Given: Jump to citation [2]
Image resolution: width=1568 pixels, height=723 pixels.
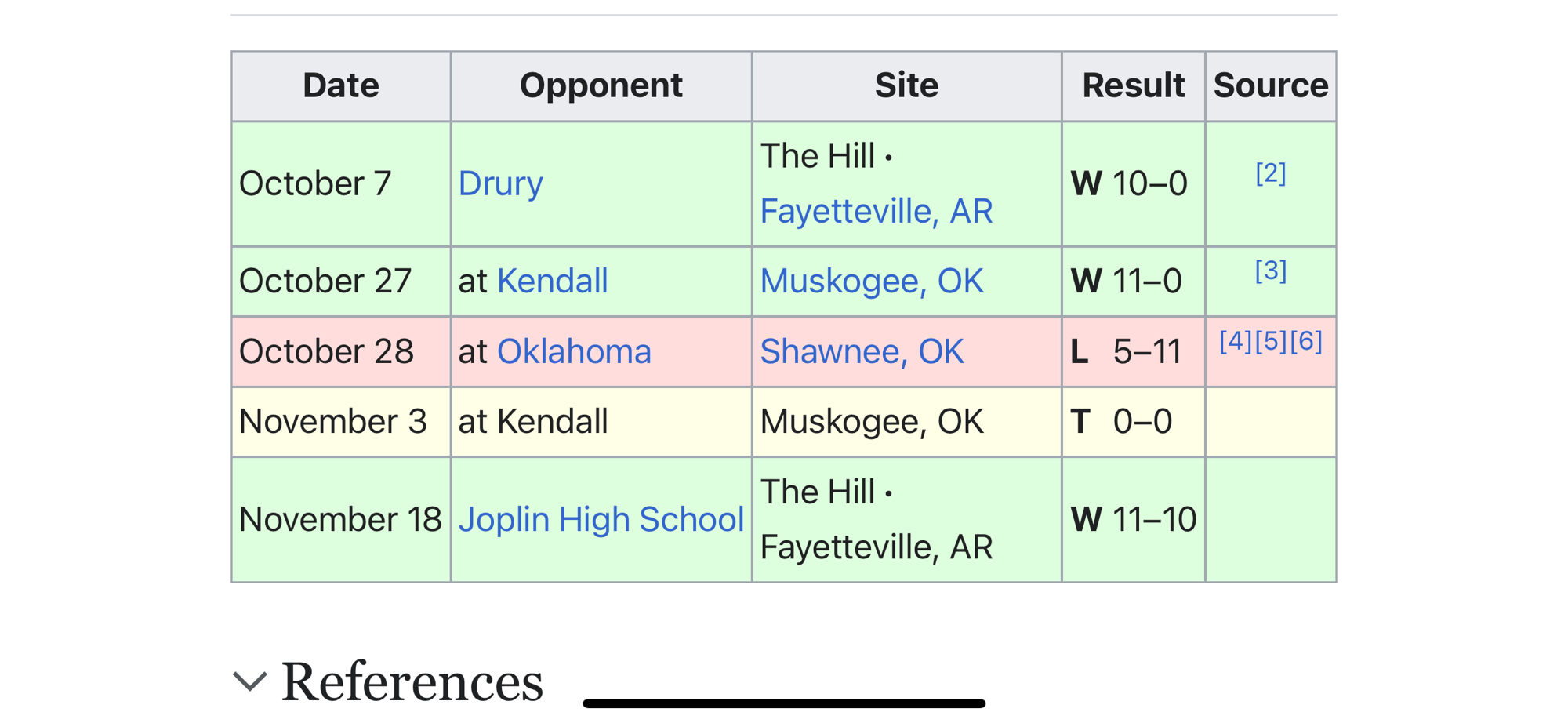Looking at the screenshot, I should click(1270, 173).
